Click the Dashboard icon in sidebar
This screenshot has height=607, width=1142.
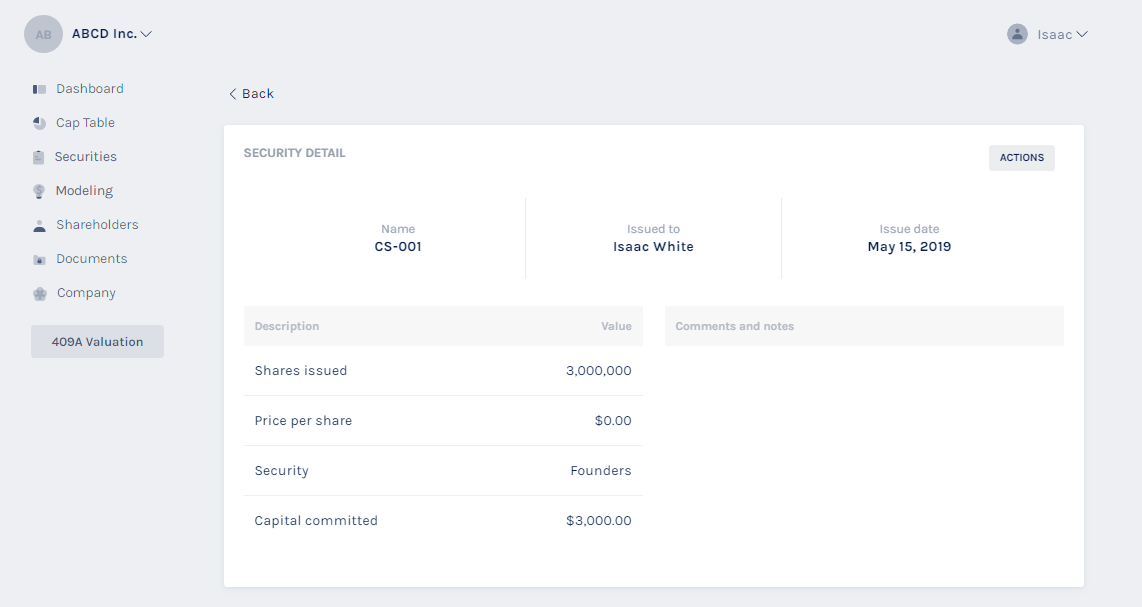pyautogui.click(x=40, y=89)
